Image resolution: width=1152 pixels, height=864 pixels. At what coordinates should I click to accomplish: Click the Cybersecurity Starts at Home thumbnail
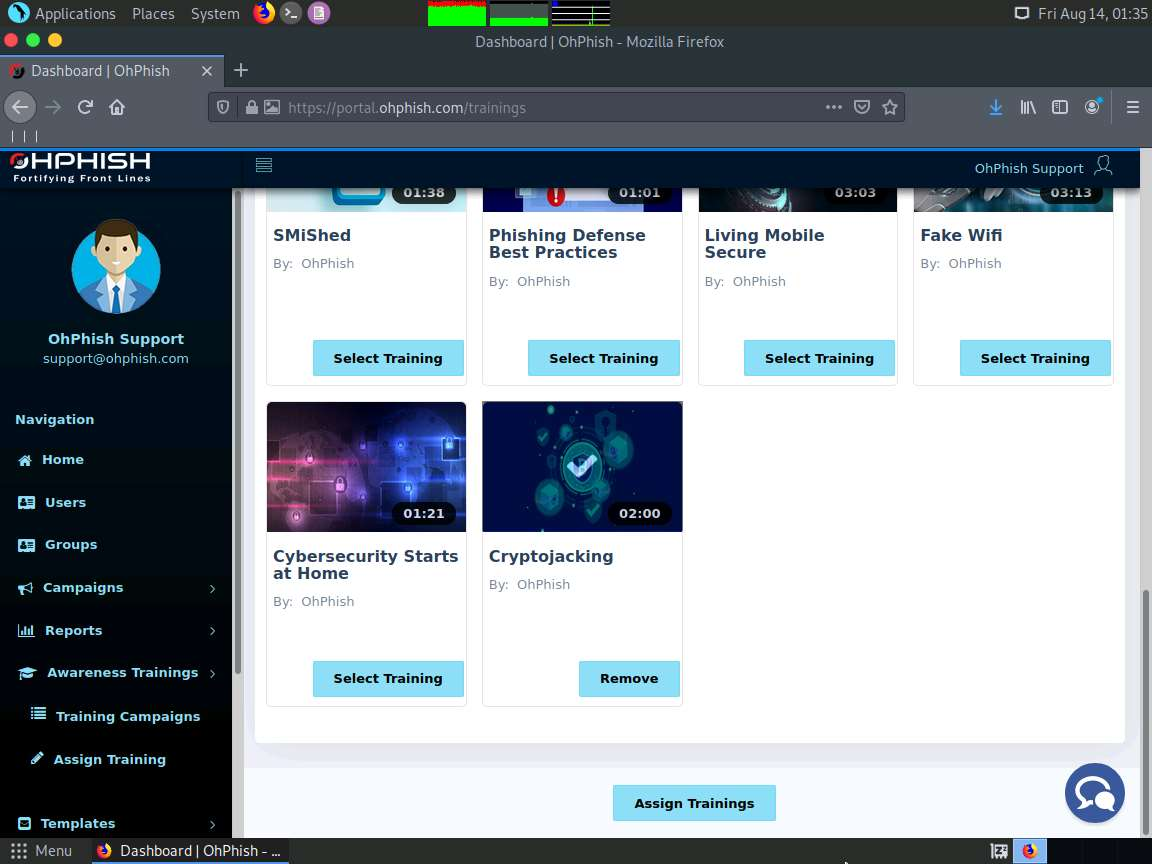click(x=366, y=467)
